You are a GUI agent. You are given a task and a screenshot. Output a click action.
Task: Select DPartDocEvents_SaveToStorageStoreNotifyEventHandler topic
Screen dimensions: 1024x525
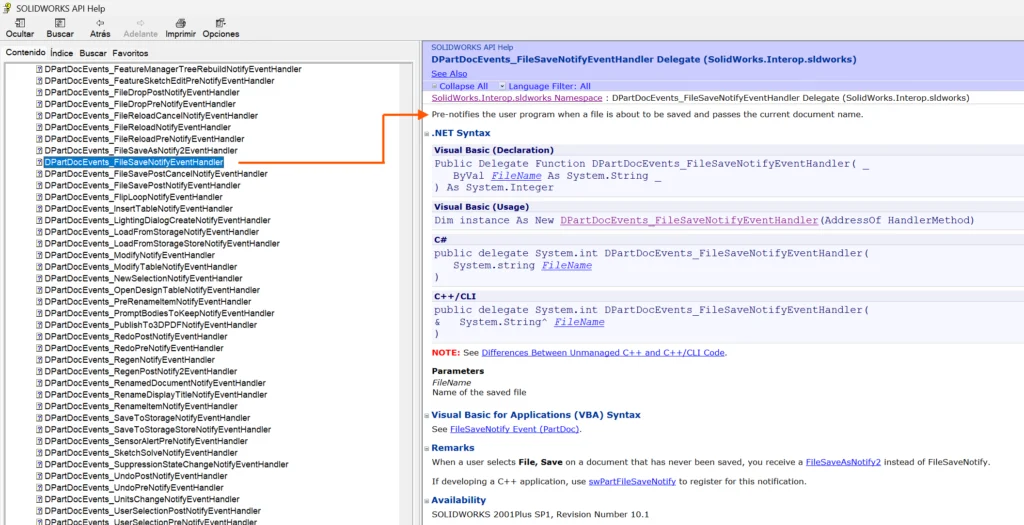click(x=157, y=430)
